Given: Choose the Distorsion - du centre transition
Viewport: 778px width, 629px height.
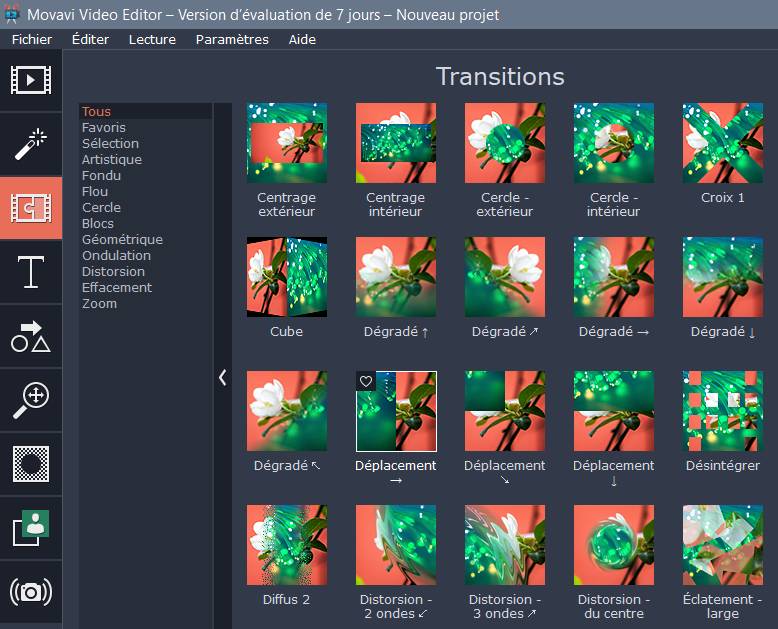Looking at the screenshot, I should click(614, 545).
